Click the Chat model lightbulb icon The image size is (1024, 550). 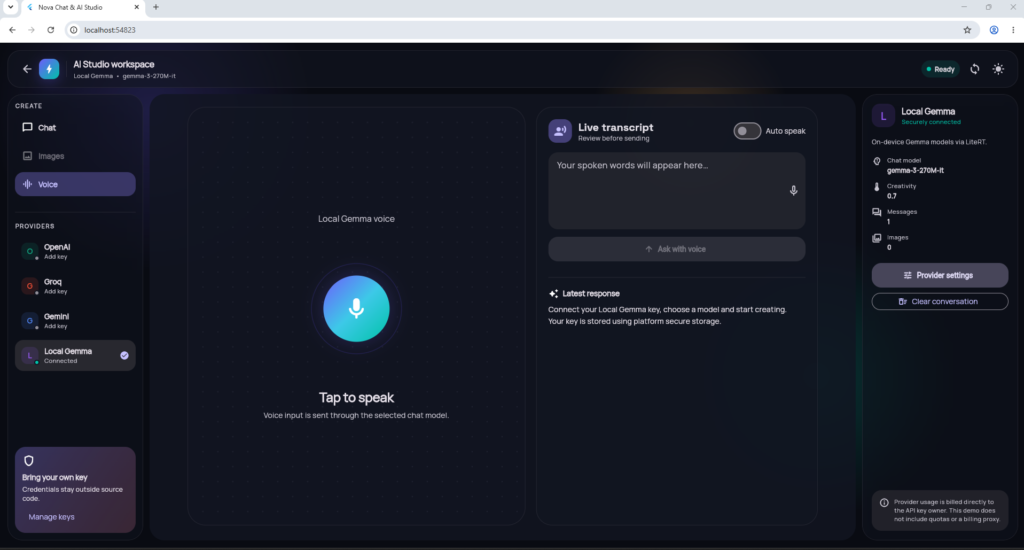coord(876,161)
